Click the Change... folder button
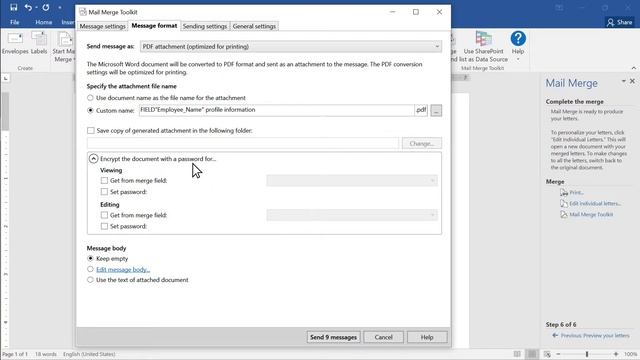640x360 pixels. tap(422, 143)
